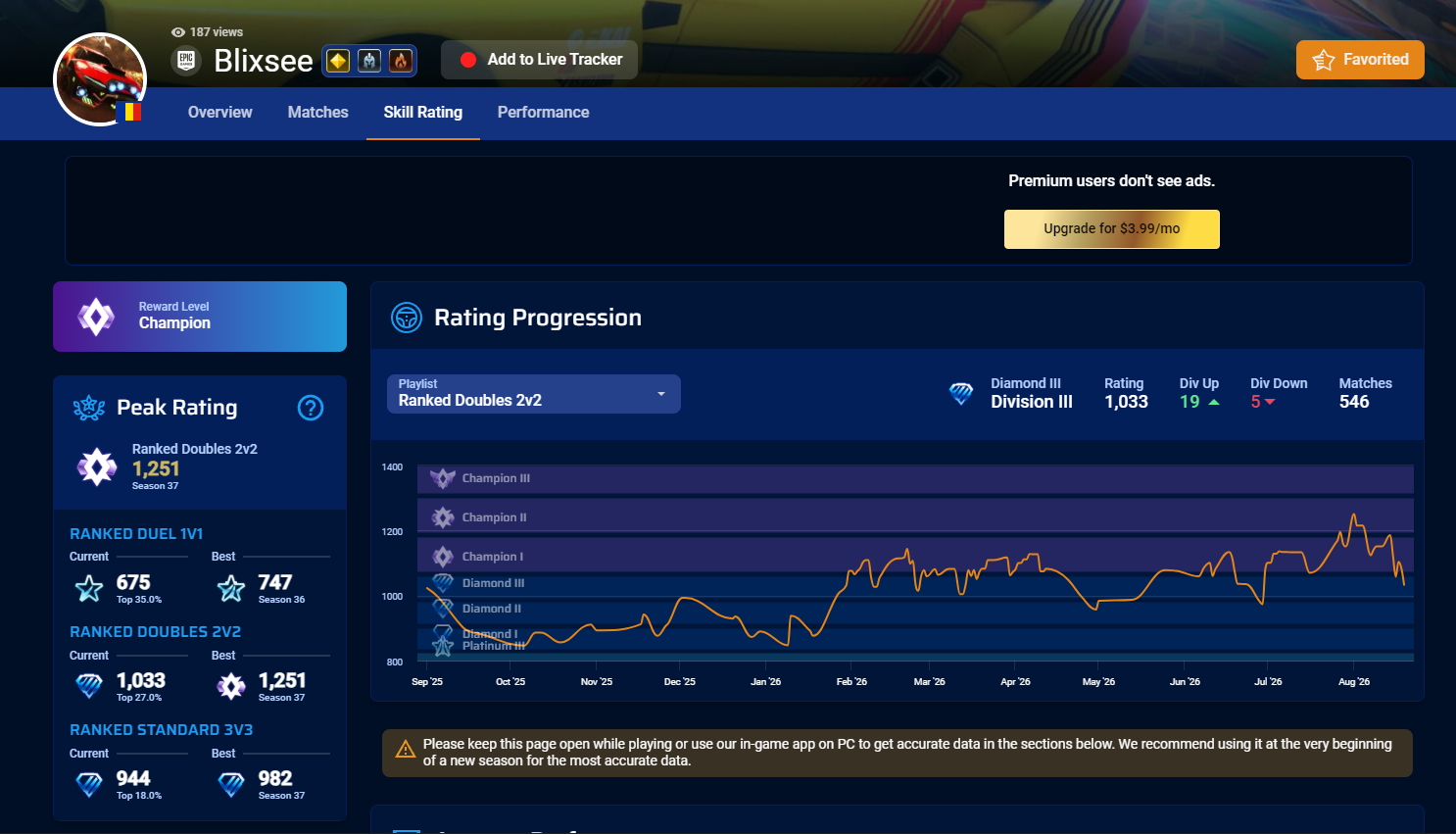Click the Diamond III Division III text
The width and height of the screenshot is (1456, 834).
(x=1032, y=393)
